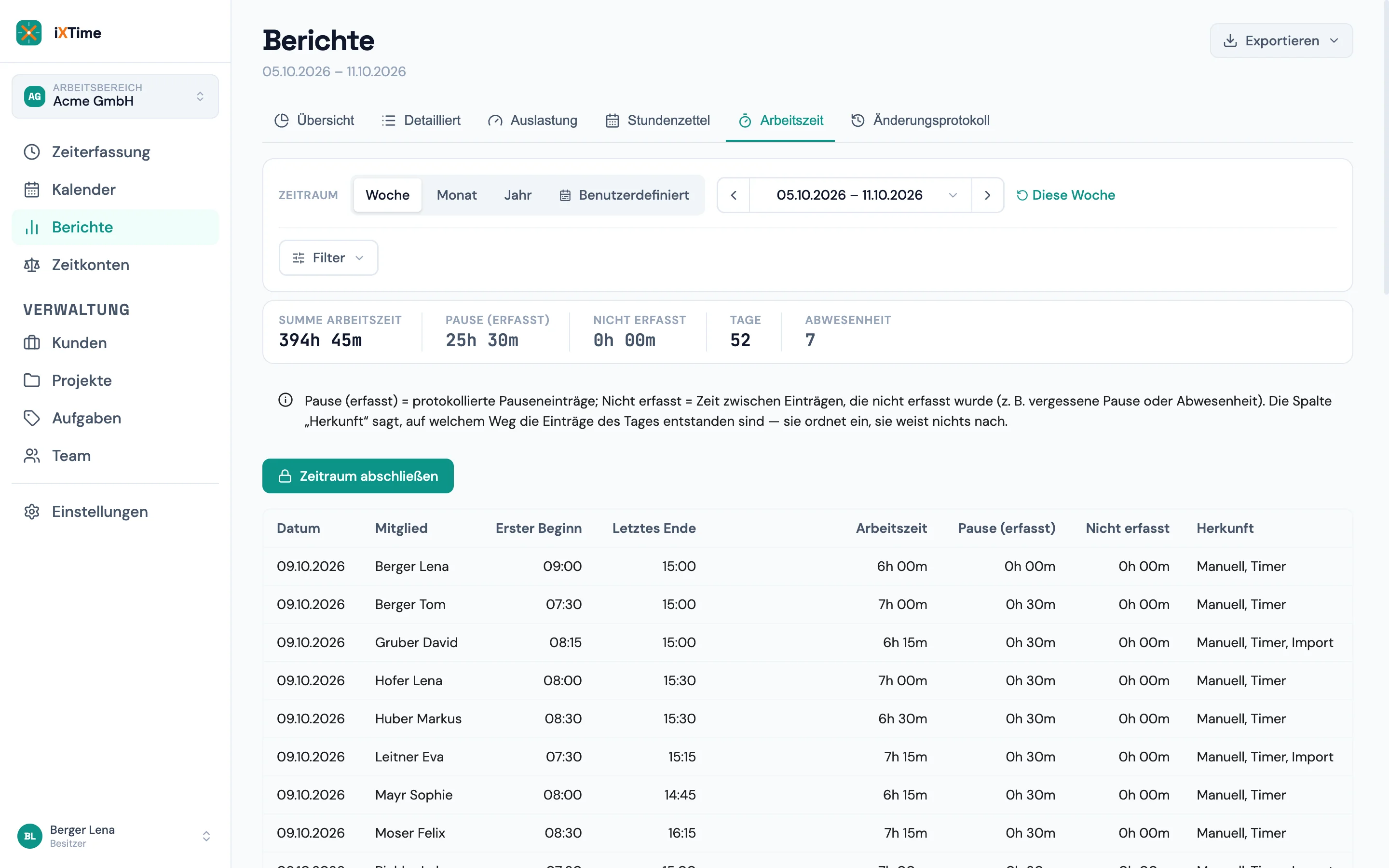Select the Monat period option
The image size is (1389, 868).
tap(457, 195)
